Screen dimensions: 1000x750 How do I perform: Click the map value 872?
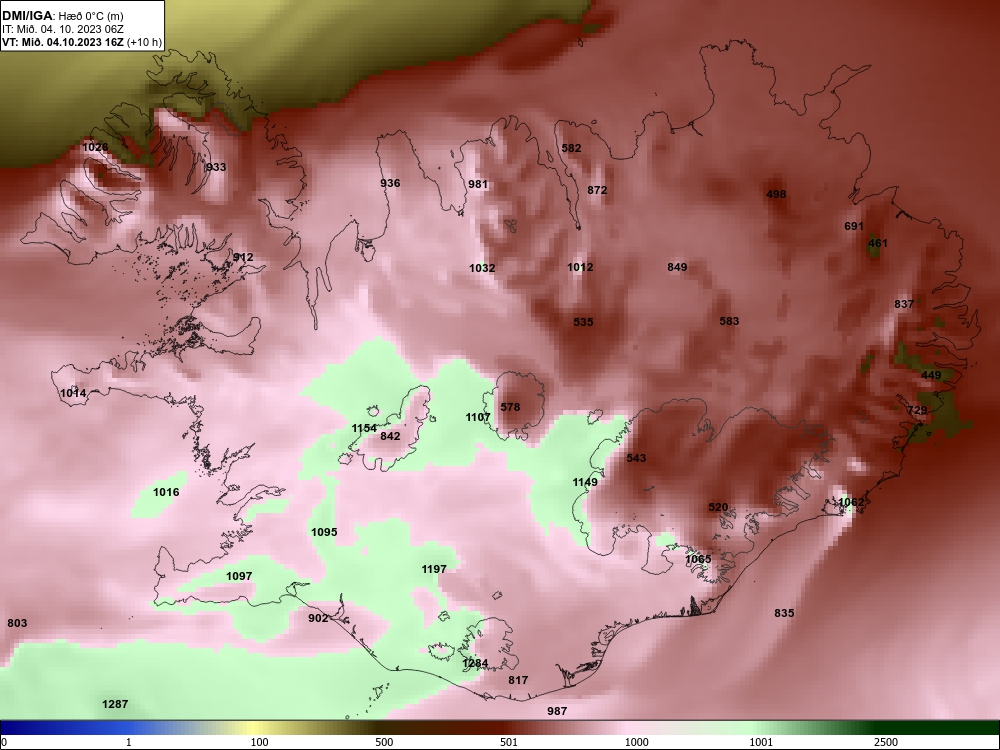point(598,190)
